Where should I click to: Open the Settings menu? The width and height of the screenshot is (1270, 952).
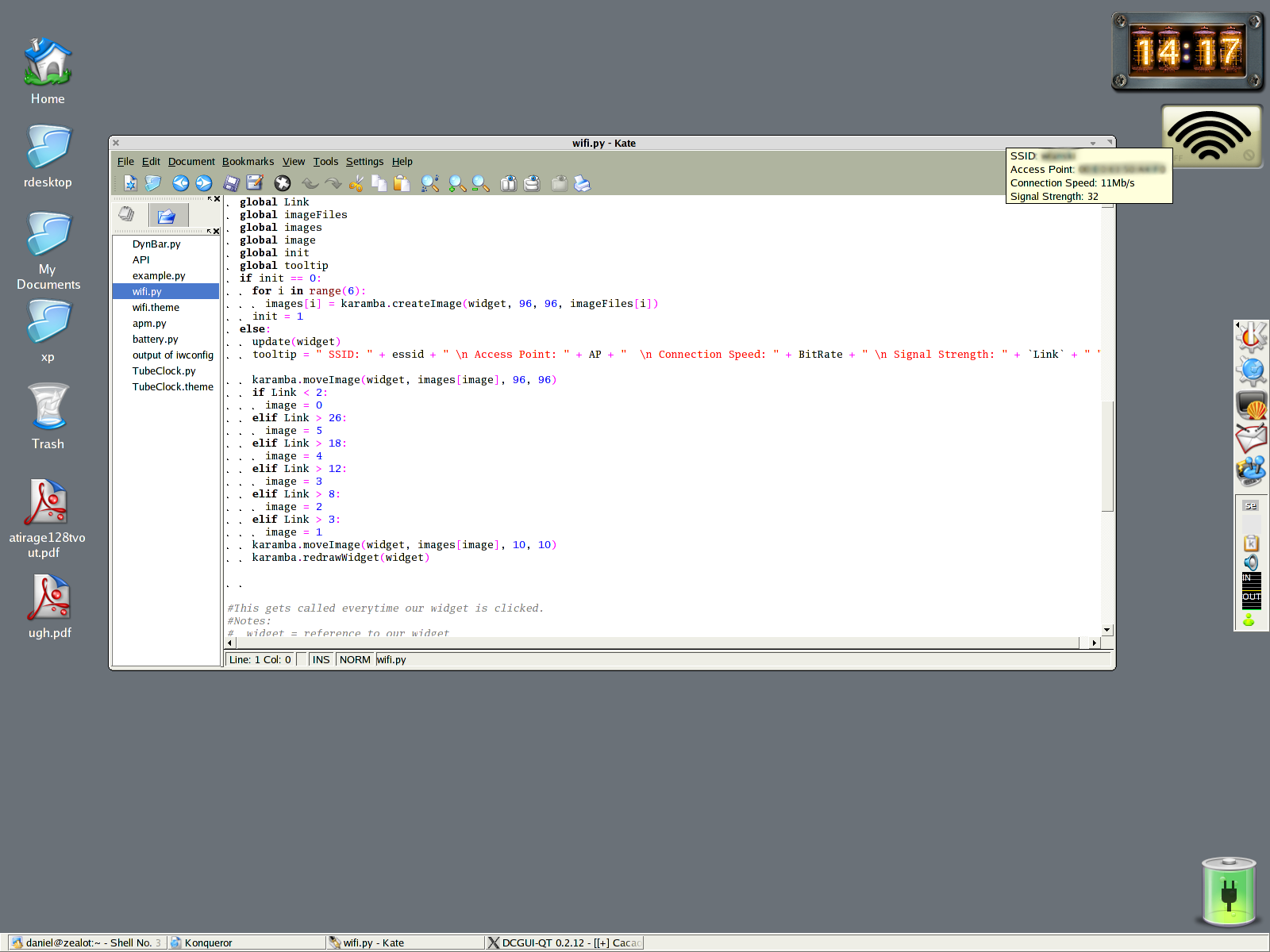(364, 161)
